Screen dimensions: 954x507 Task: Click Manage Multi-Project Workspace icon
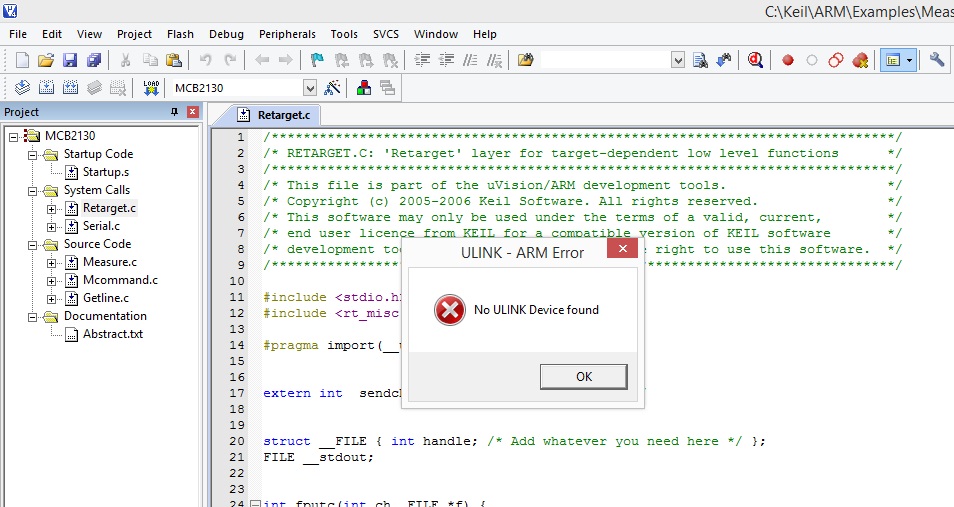[388, 88]
